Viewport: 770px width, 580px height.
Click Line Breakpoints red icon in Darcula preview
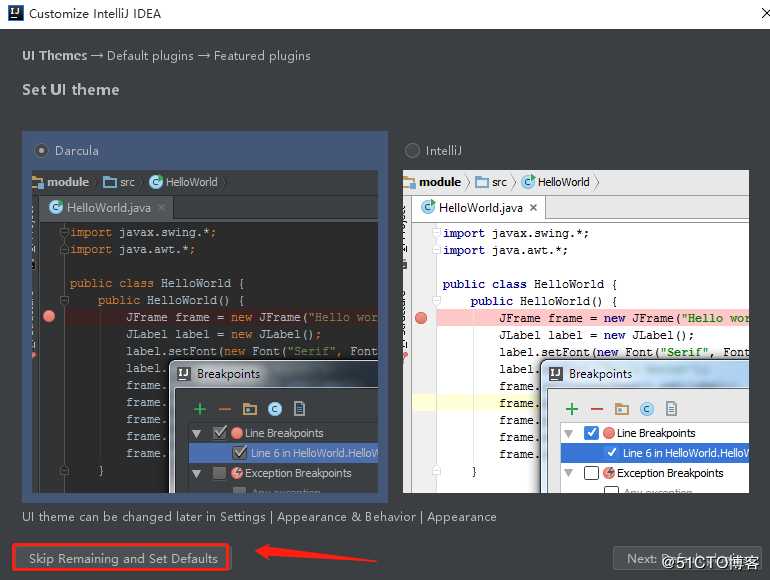(237, 433)
